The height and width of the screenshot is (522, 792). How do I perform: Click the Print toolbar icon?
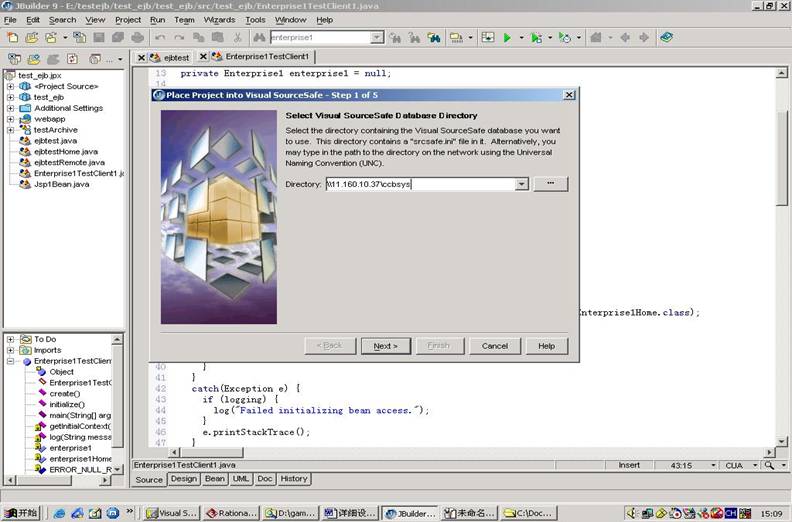(137, 37)
